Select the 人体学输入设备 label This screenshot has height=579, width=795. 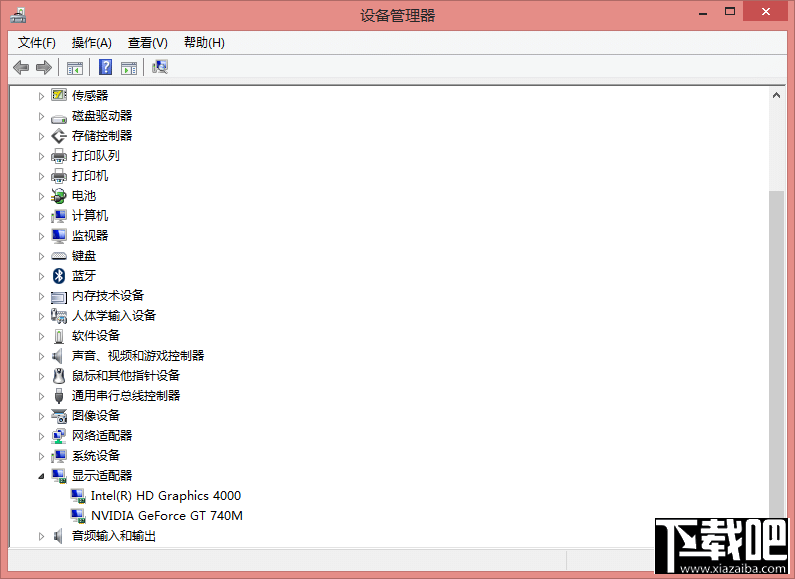(114, 316)
